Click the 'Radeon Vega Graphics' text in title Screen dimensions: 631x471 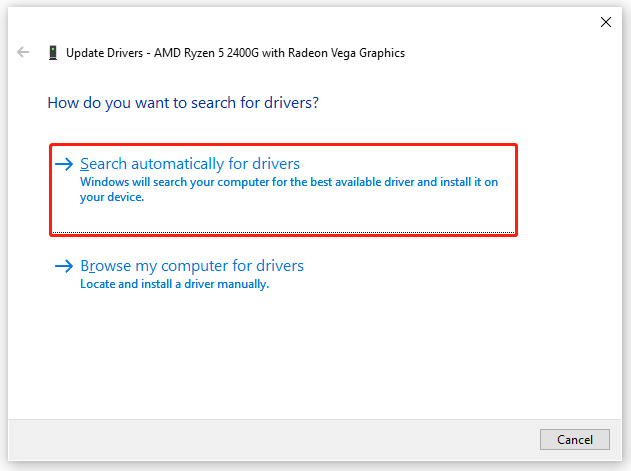346,53
